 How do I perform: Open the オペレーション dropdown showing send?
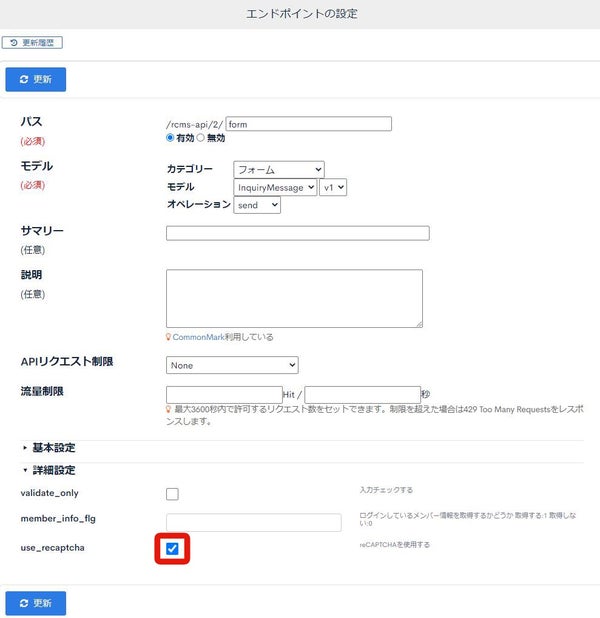(257, 205)
